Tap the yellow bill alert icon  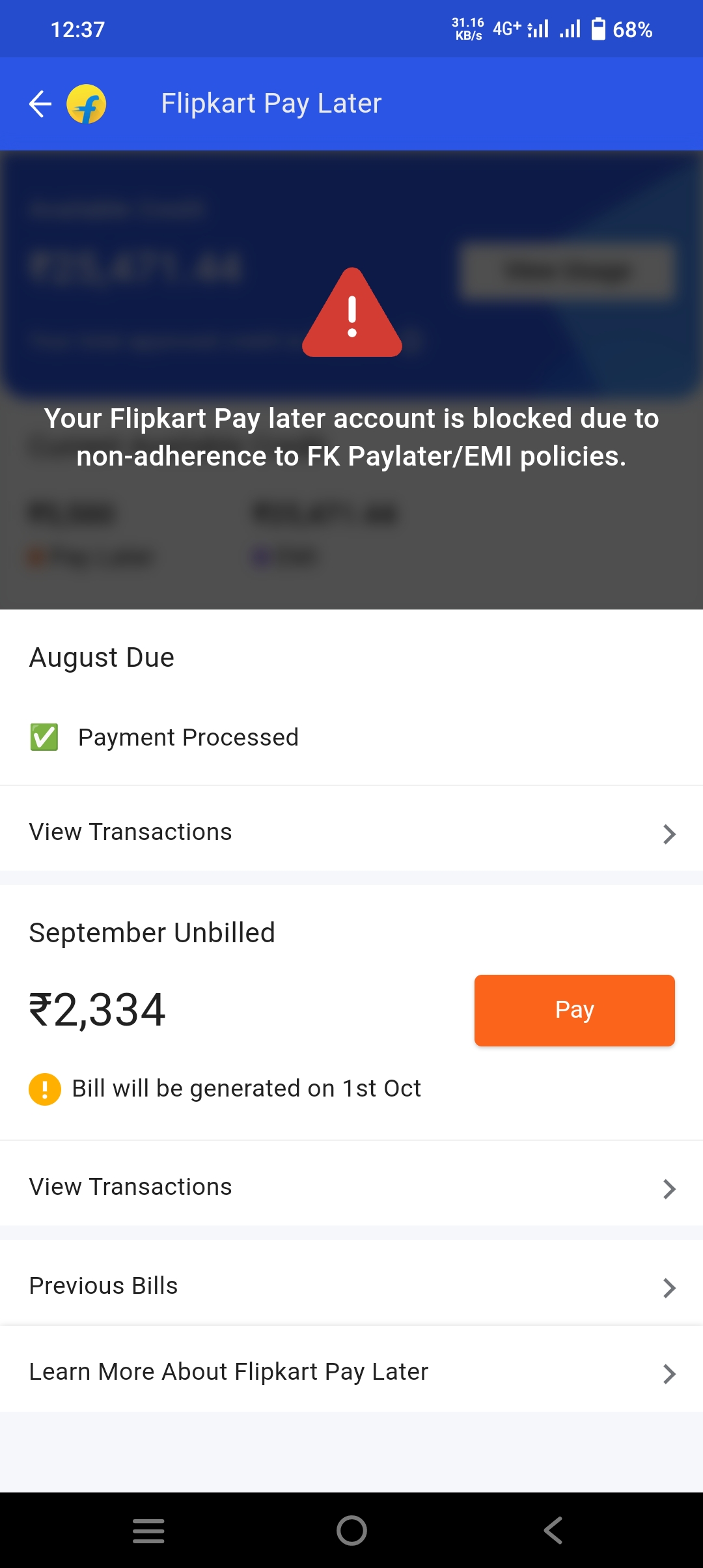(45, 1089)
